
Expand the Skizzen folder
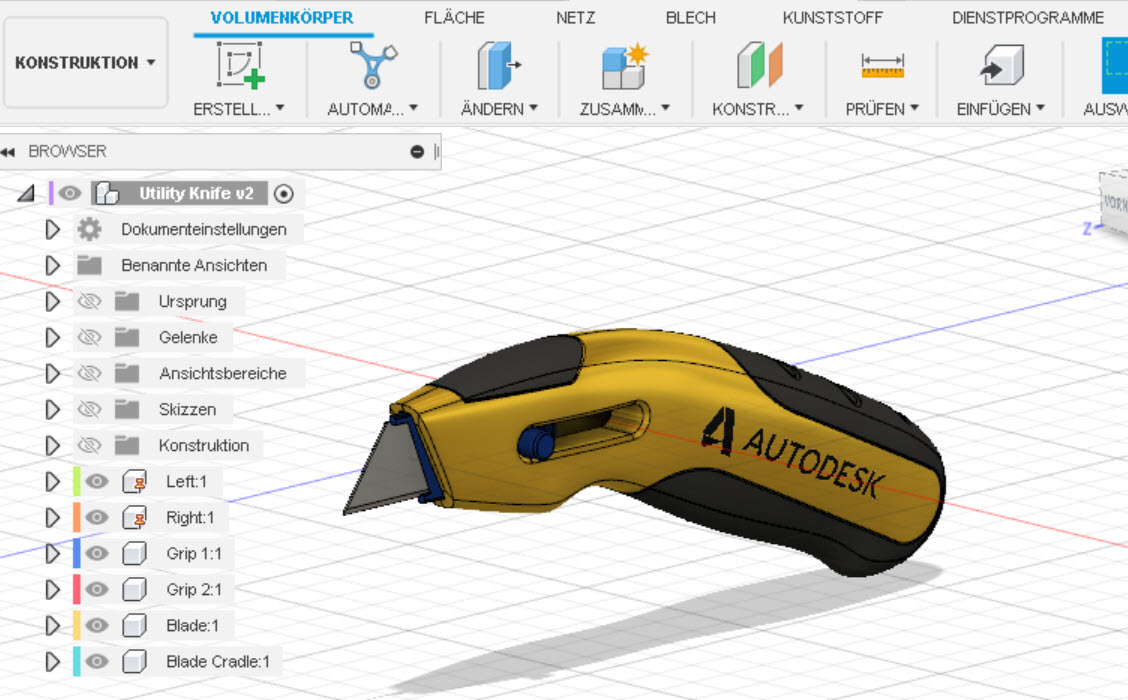tap(53, 409)
